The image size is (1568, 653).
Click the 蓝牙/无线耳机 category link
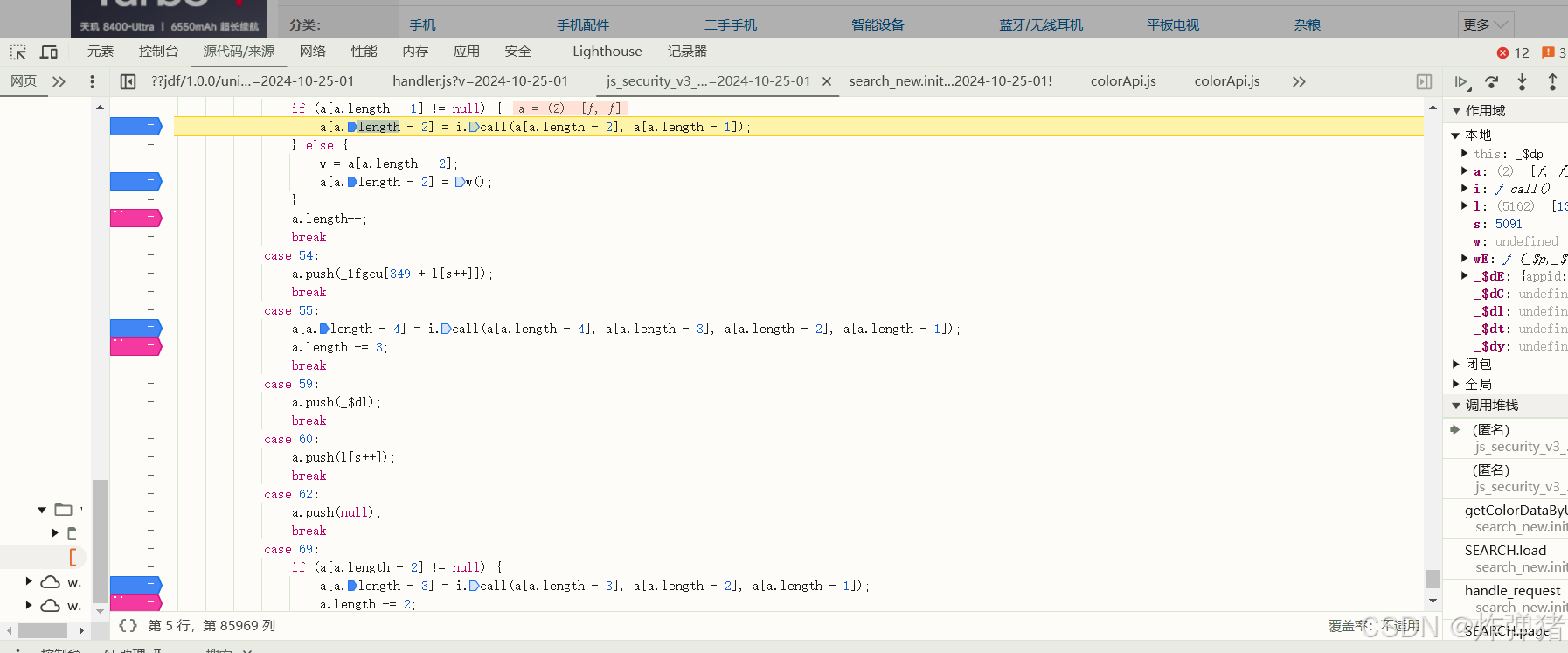(x=1041, y=24)
